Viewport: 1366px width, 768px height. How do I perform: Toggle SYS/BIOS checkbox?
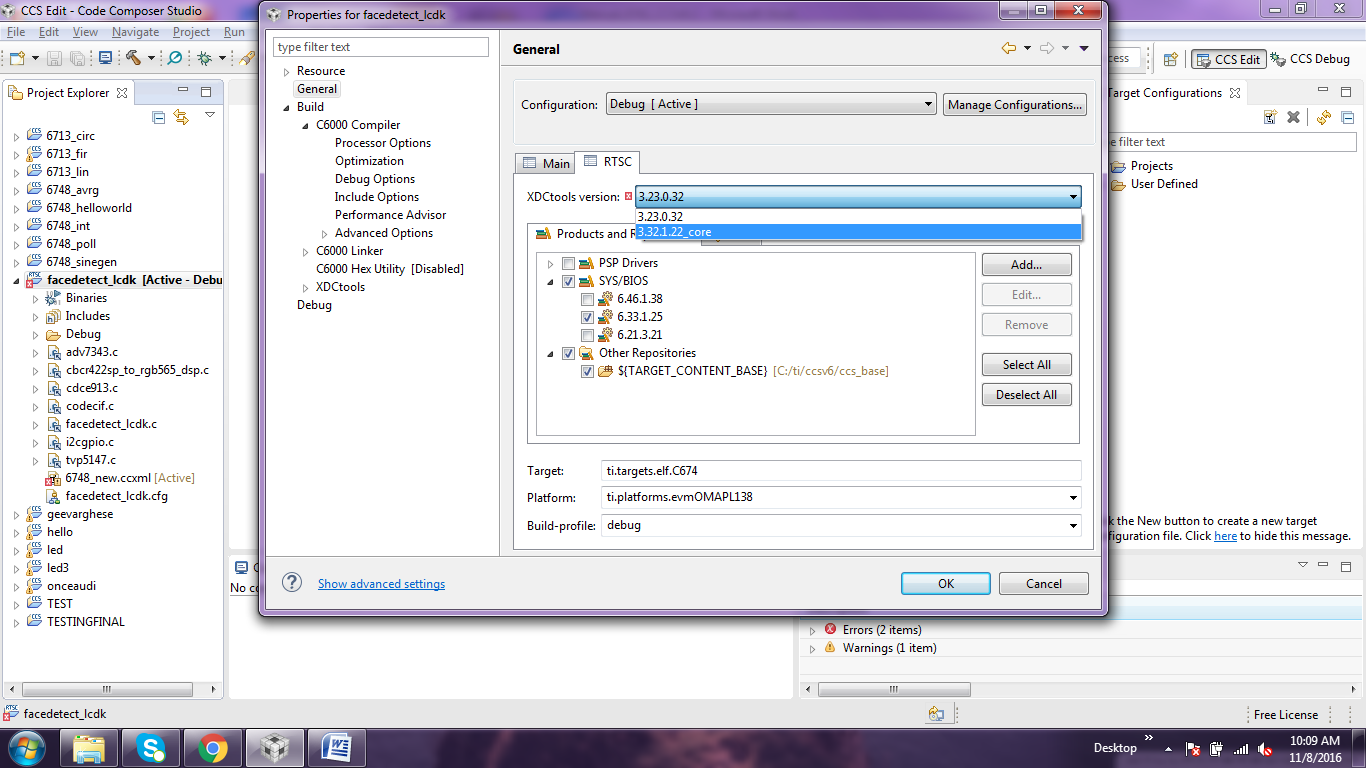568,281
